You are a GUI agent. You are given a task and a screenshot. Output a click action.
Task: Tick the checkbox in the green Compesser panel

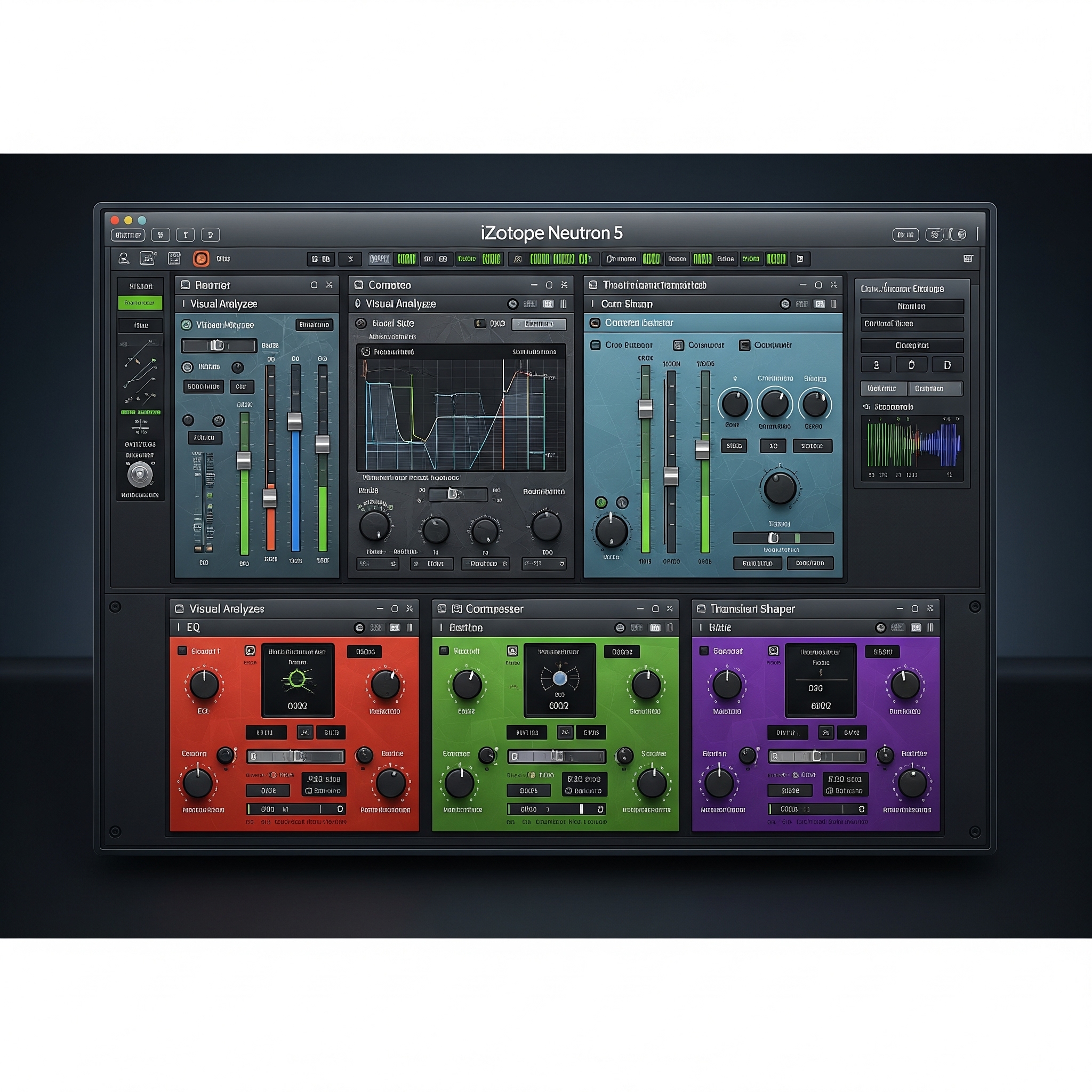coord(444,651)
